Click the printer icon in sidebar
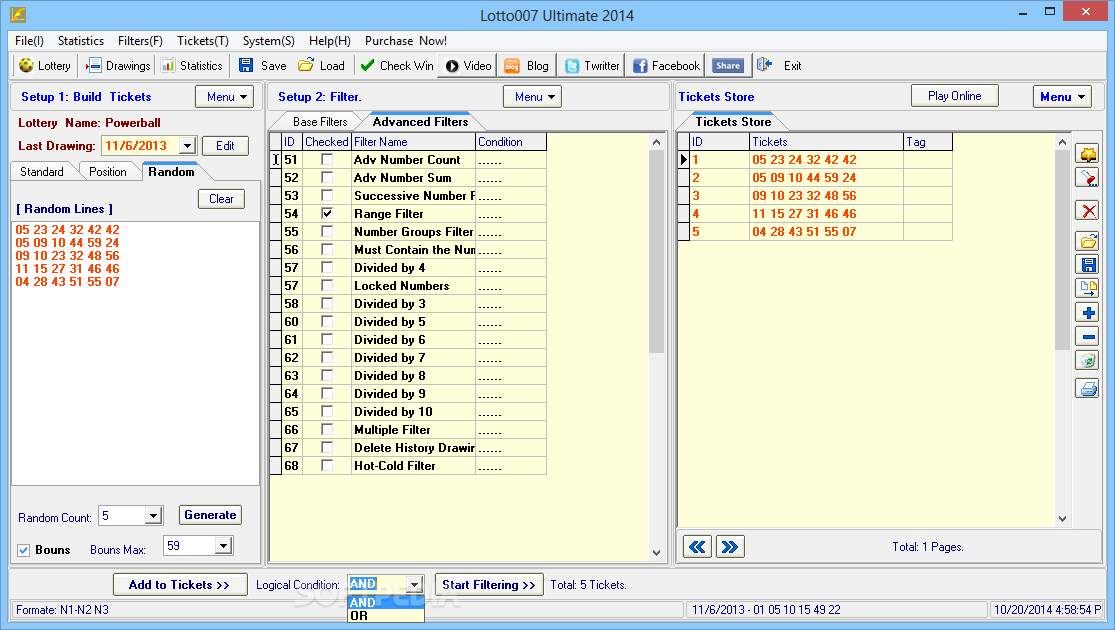 coord(1087,388)
